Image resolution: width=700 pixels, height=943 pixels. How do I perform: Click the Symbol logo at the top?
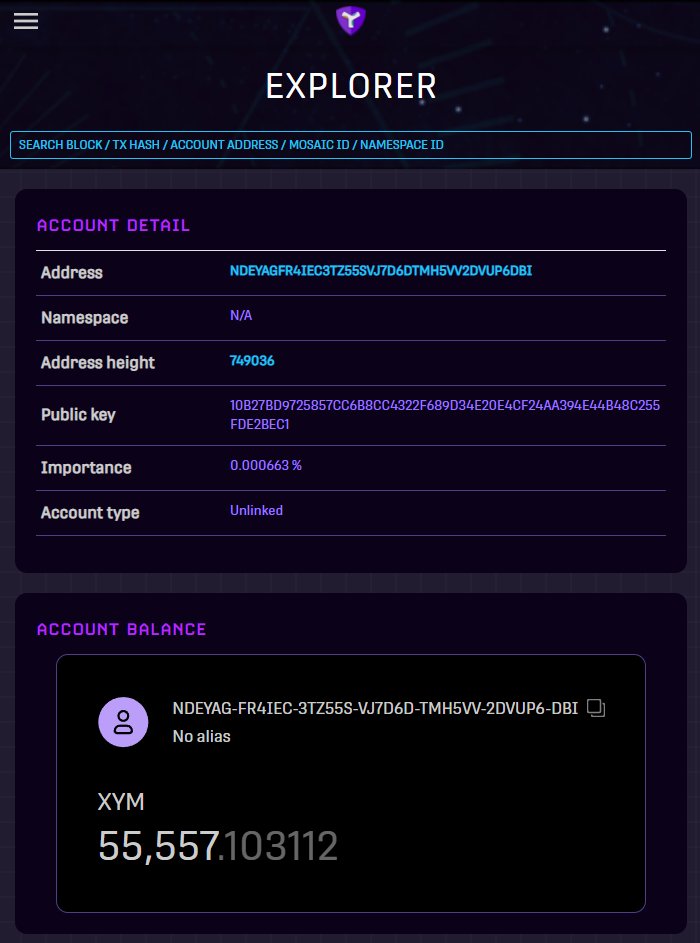click(351, 21)
